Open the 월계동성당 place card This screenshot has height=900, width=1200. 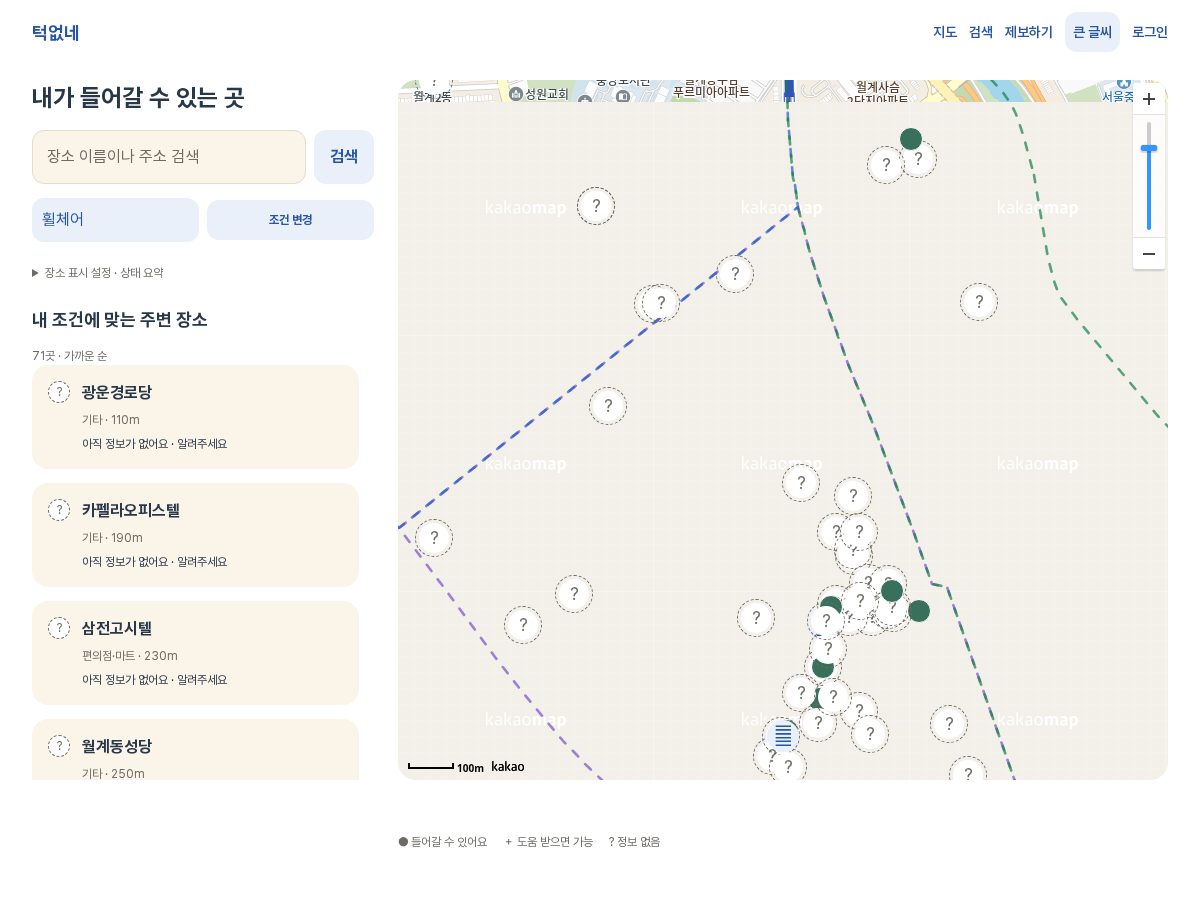click(195, 750)
